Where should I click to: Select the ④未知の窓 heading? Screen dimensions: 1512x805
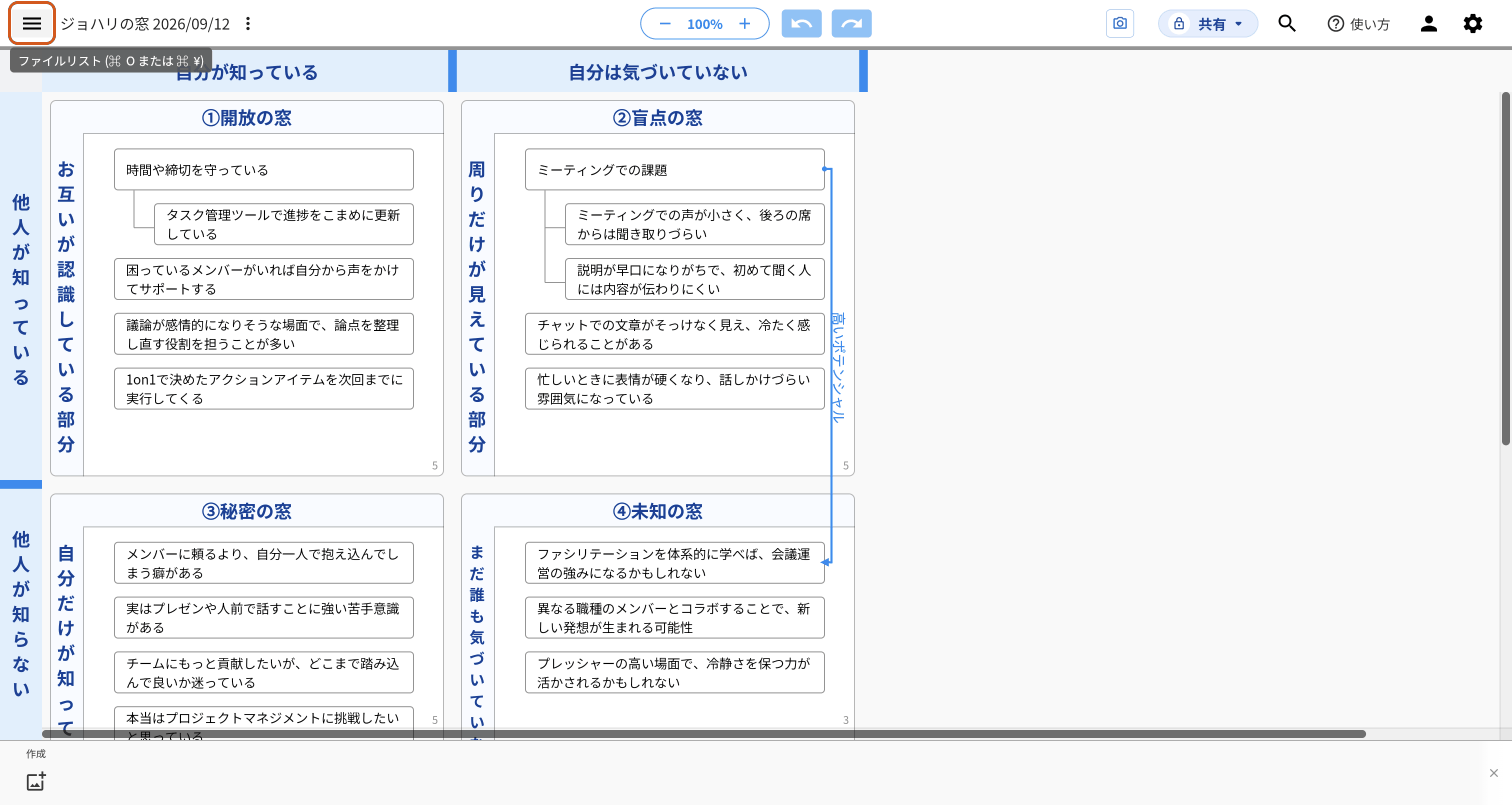[658, 511]
